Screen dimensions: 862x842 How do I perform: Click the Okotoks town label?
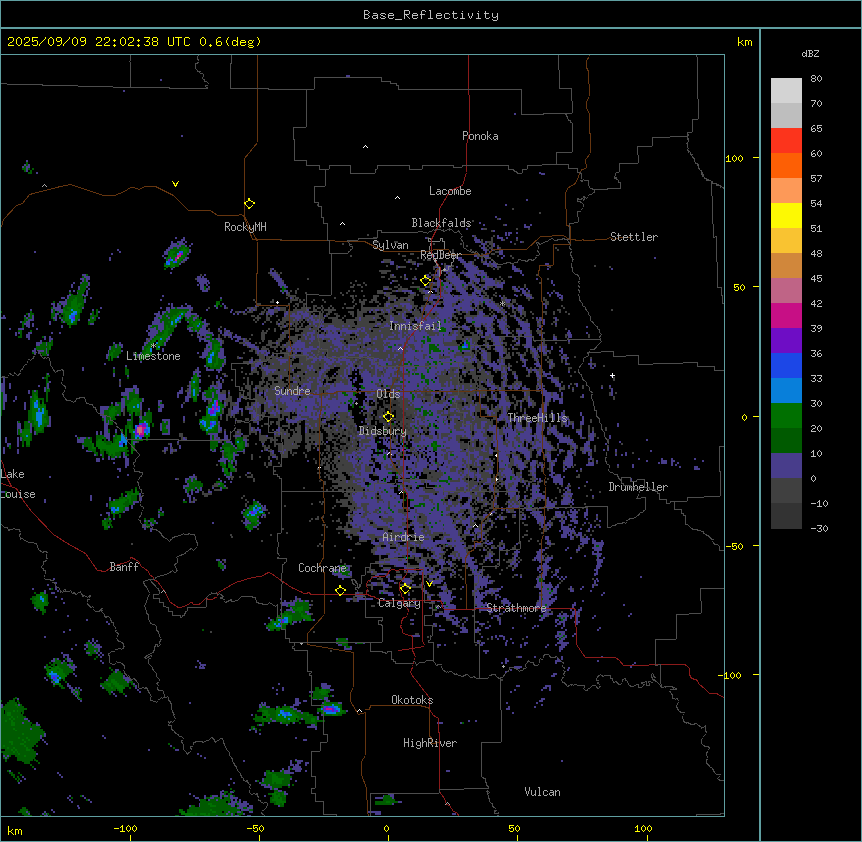(412, 700)
